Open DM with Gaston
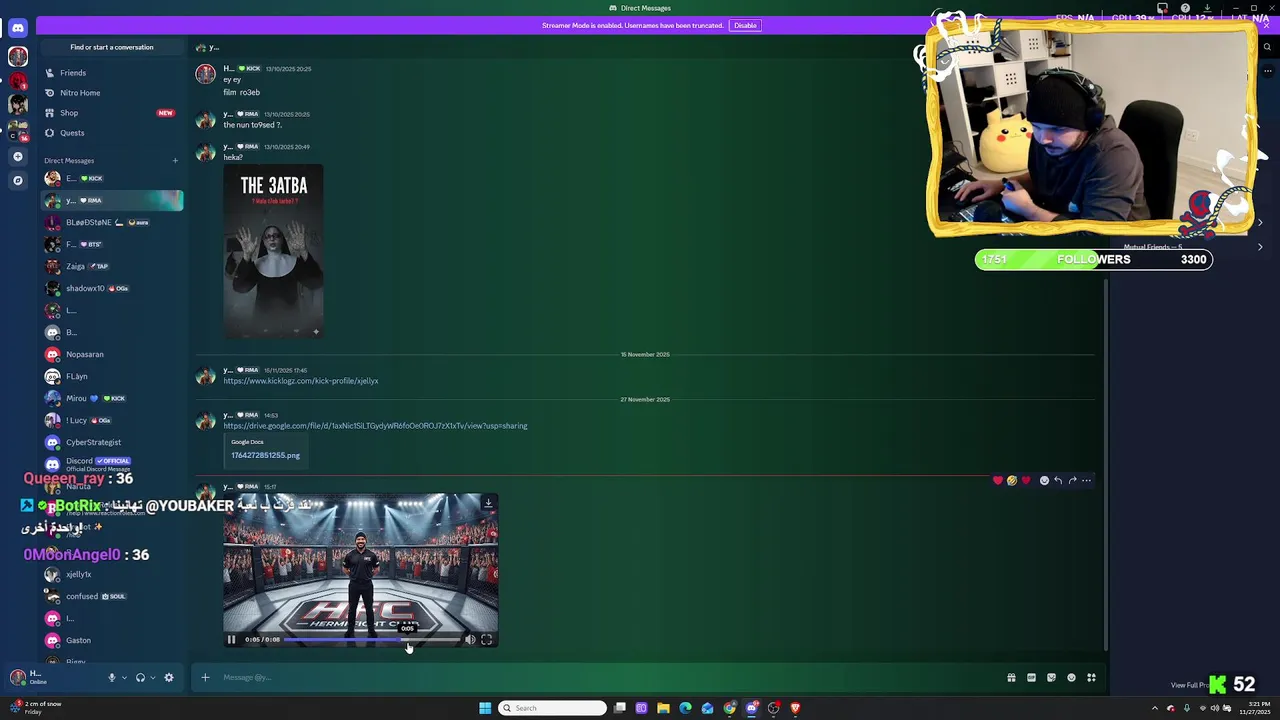Image resolution: width=1280 pixels, height=720 pixels. pyautogui.click(x=112, y=640)
